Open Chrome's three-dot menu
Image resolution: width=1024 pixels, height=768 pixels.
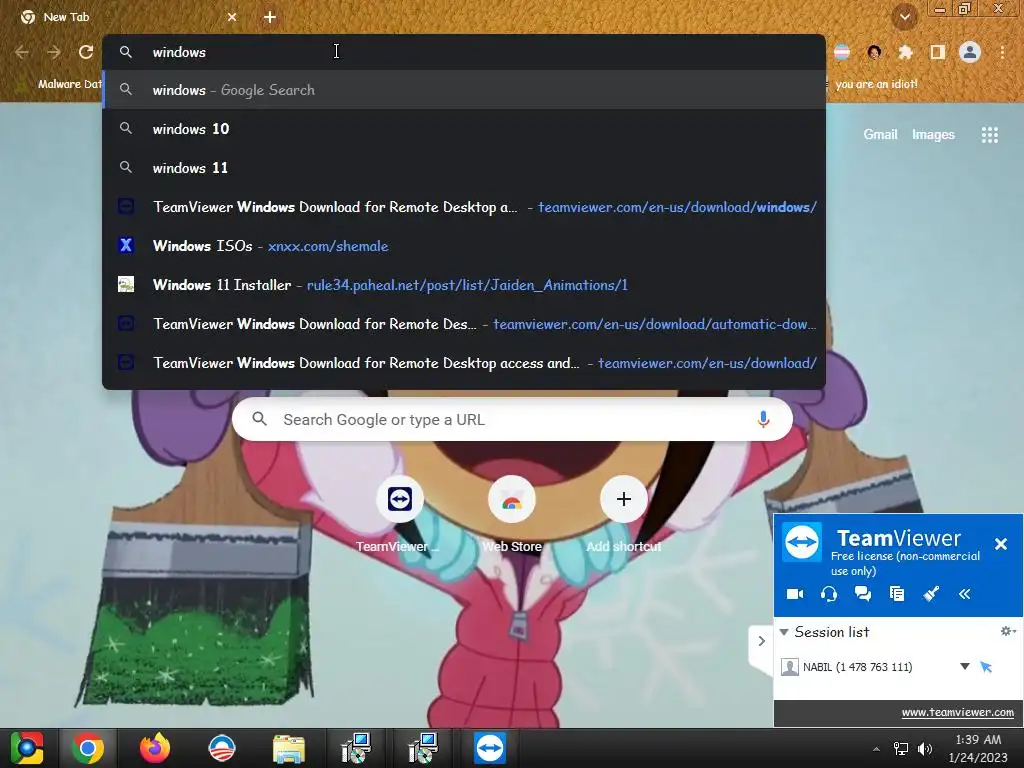(1002, 52)
